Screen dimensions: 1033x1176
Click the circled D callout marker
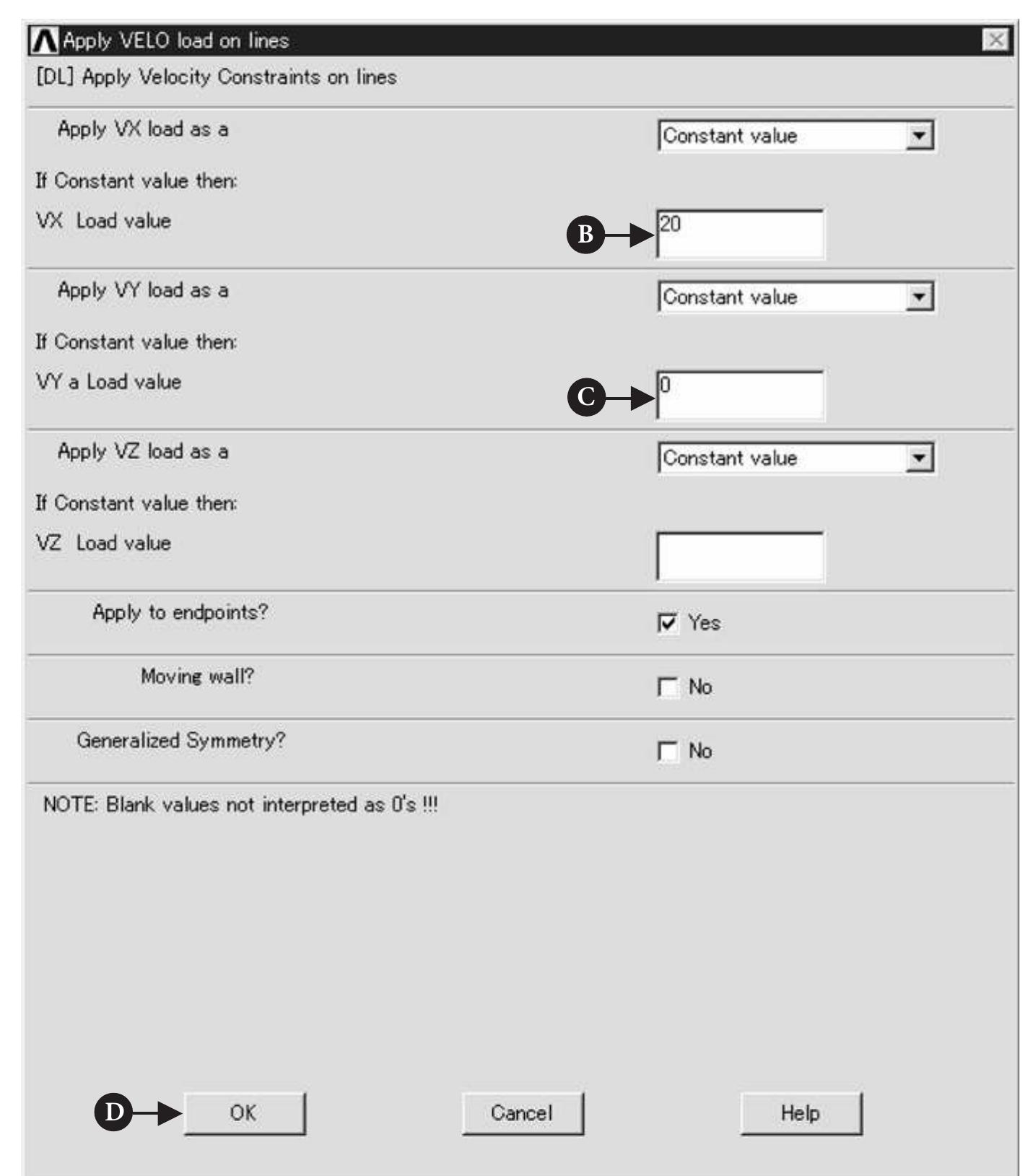113,1112
